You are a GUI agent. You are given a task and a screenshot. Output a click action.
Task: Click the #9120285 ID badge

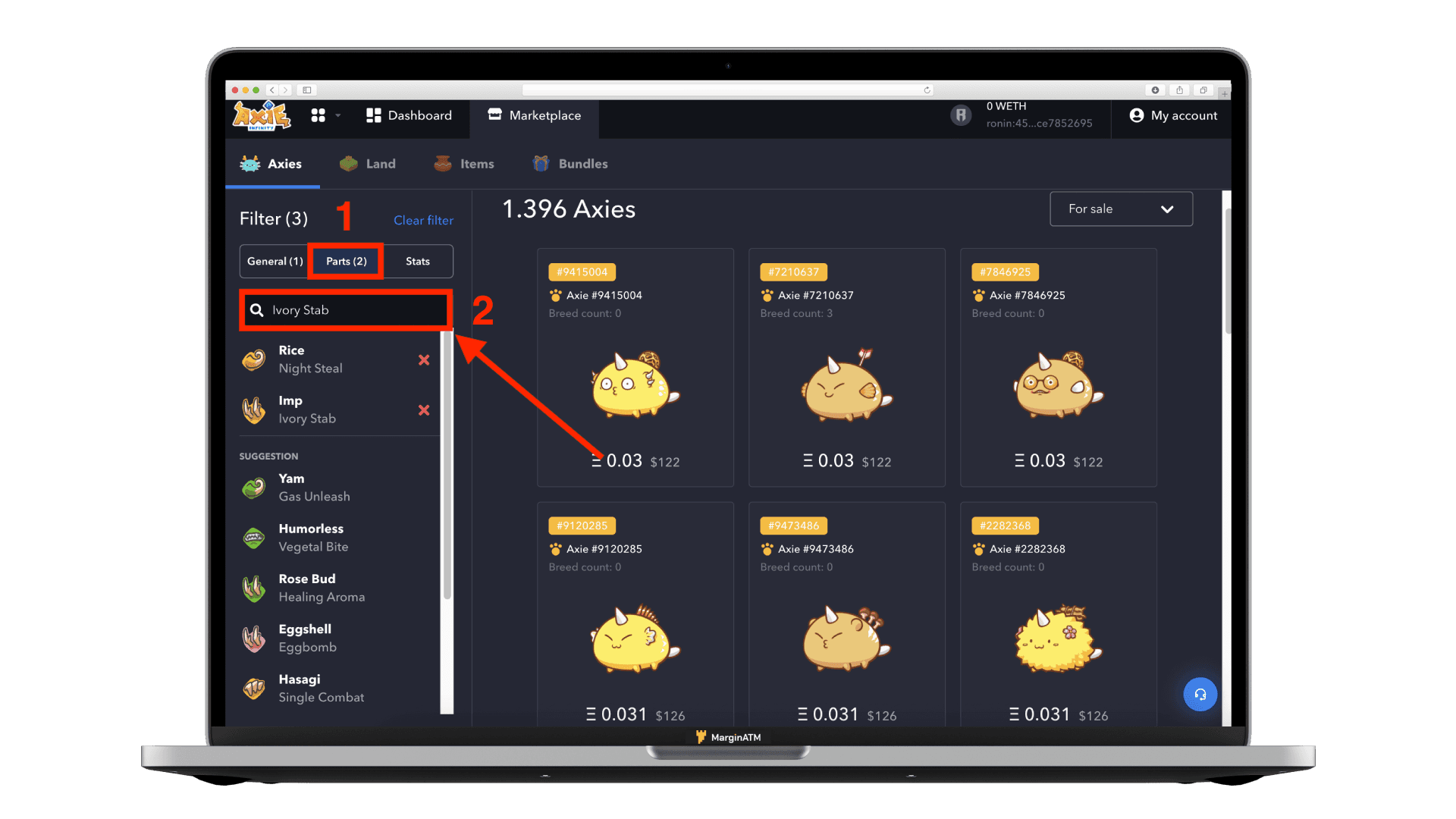pyautogui.click(x=582, y=526)
